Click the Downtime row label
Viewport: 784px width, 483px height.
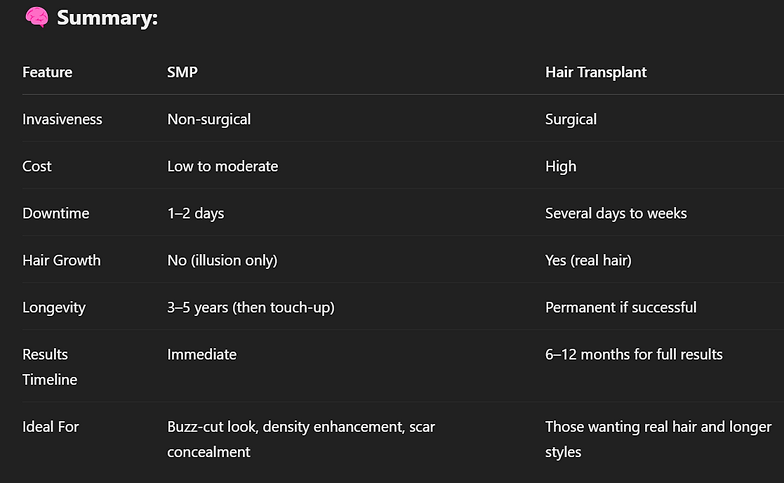(56, 213)
